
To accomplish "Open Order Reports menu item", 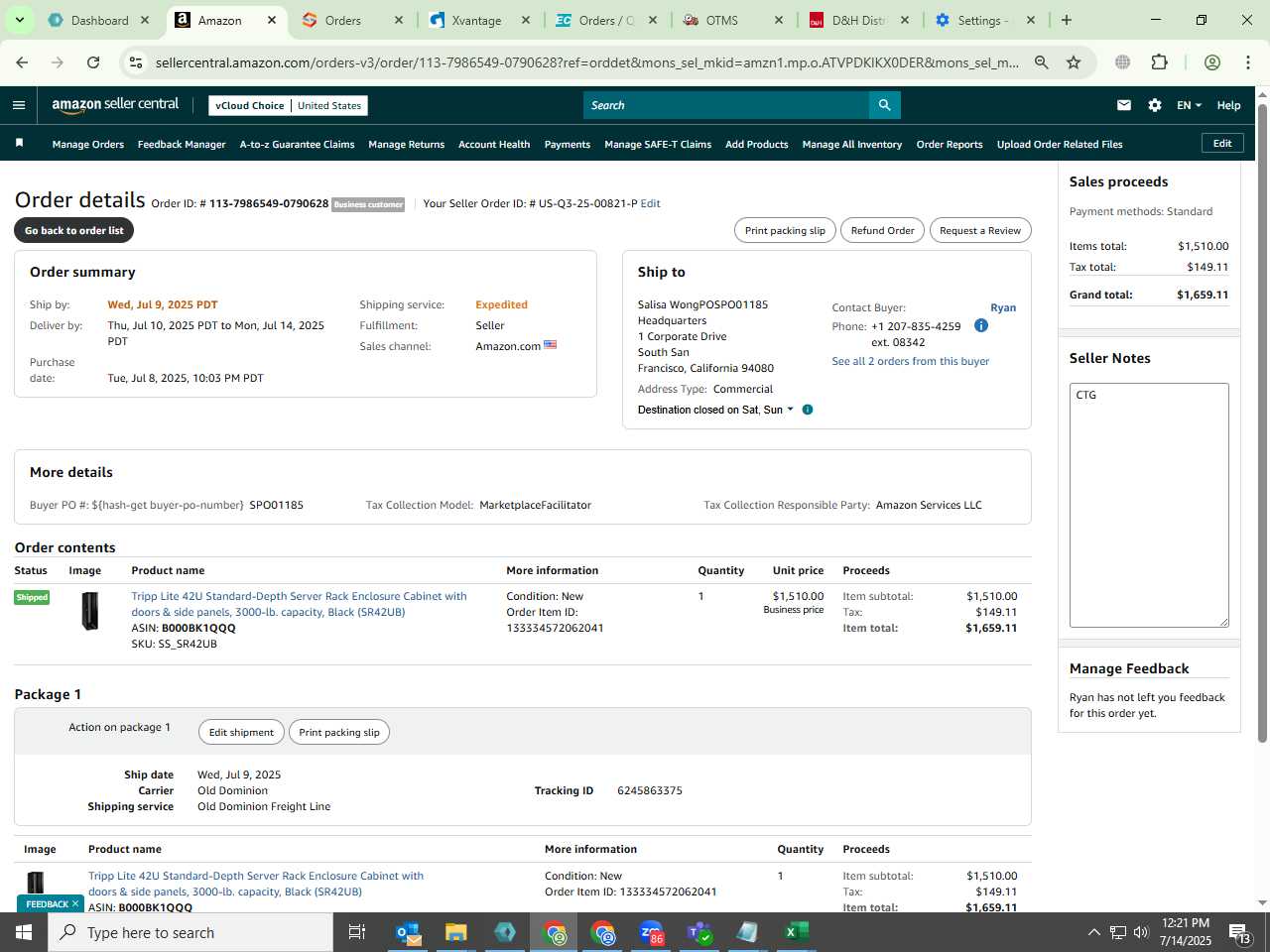I will 950,145.
